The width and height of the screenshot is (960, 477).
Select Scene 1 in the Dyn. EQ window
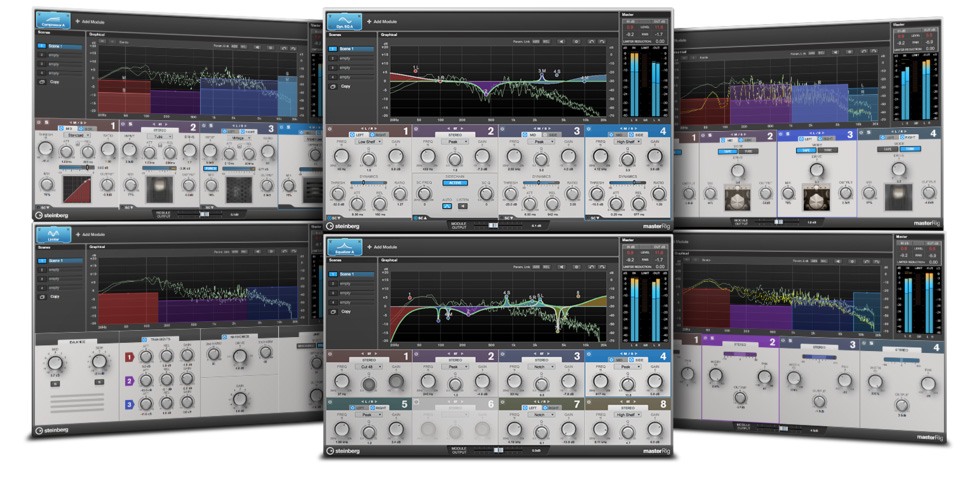tap(351, 49)
